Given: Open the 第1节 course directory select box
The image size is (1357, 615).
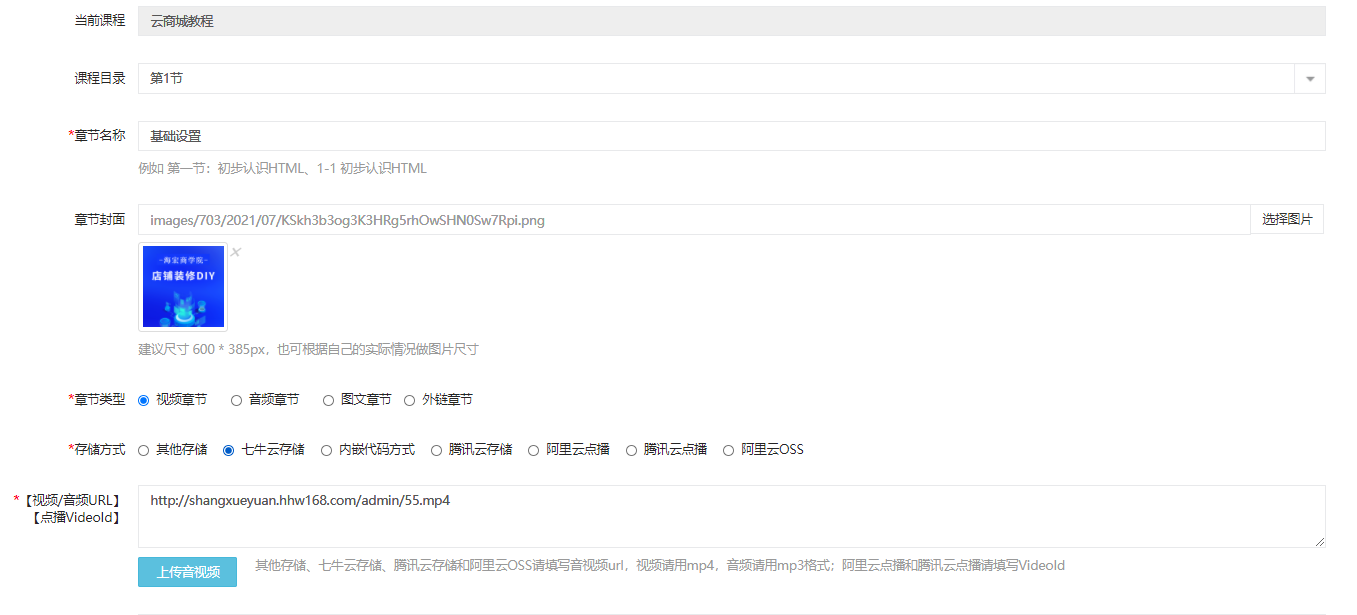Looking at the screenshot, I should tap(732, 79).
